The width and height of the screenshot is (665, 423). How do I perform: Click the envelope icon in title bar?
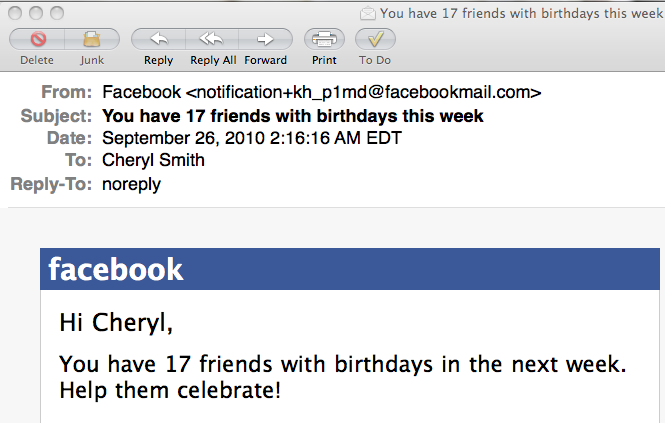367,13
